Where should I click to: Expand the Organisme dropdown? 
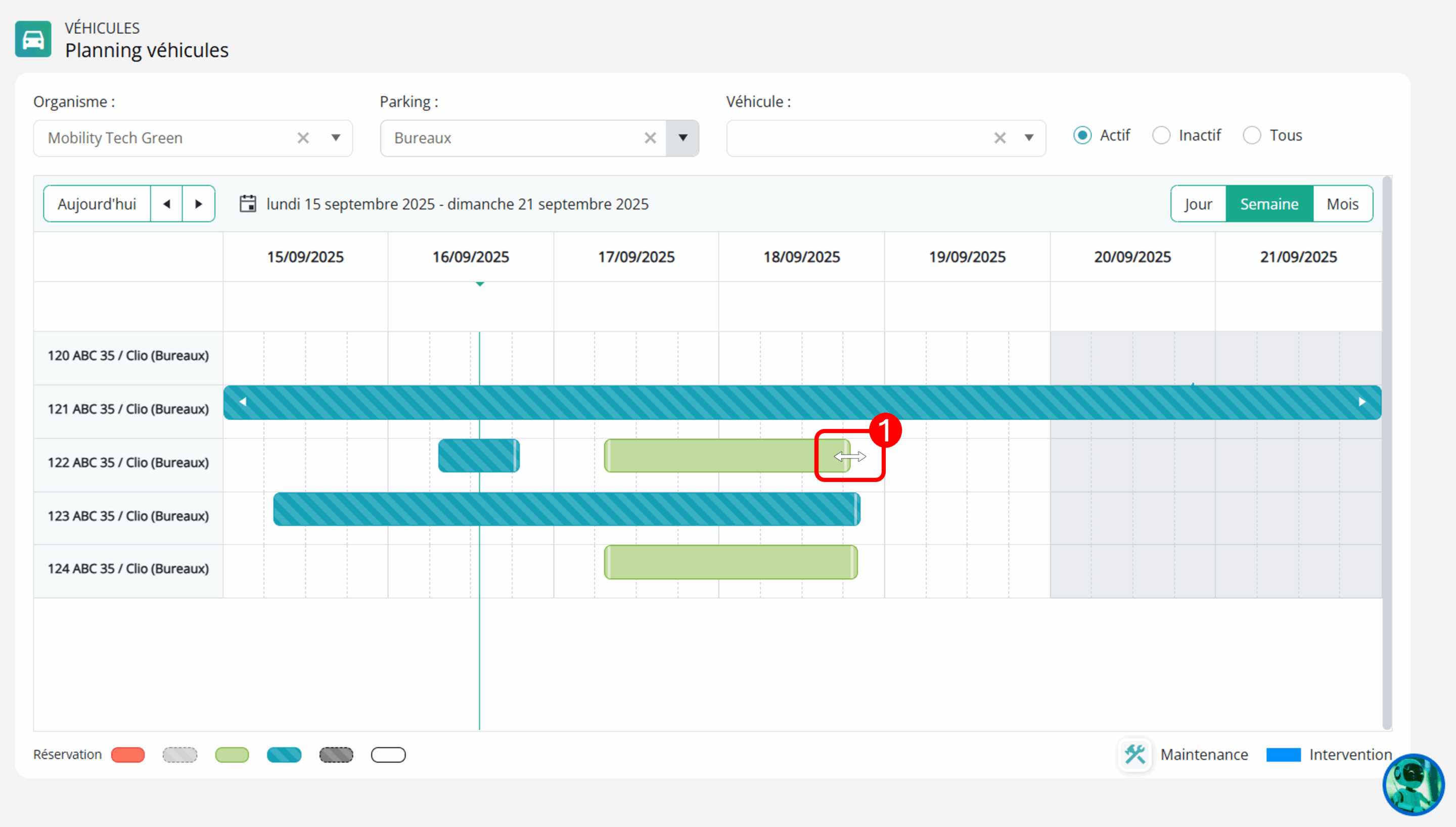click(336, 138)
